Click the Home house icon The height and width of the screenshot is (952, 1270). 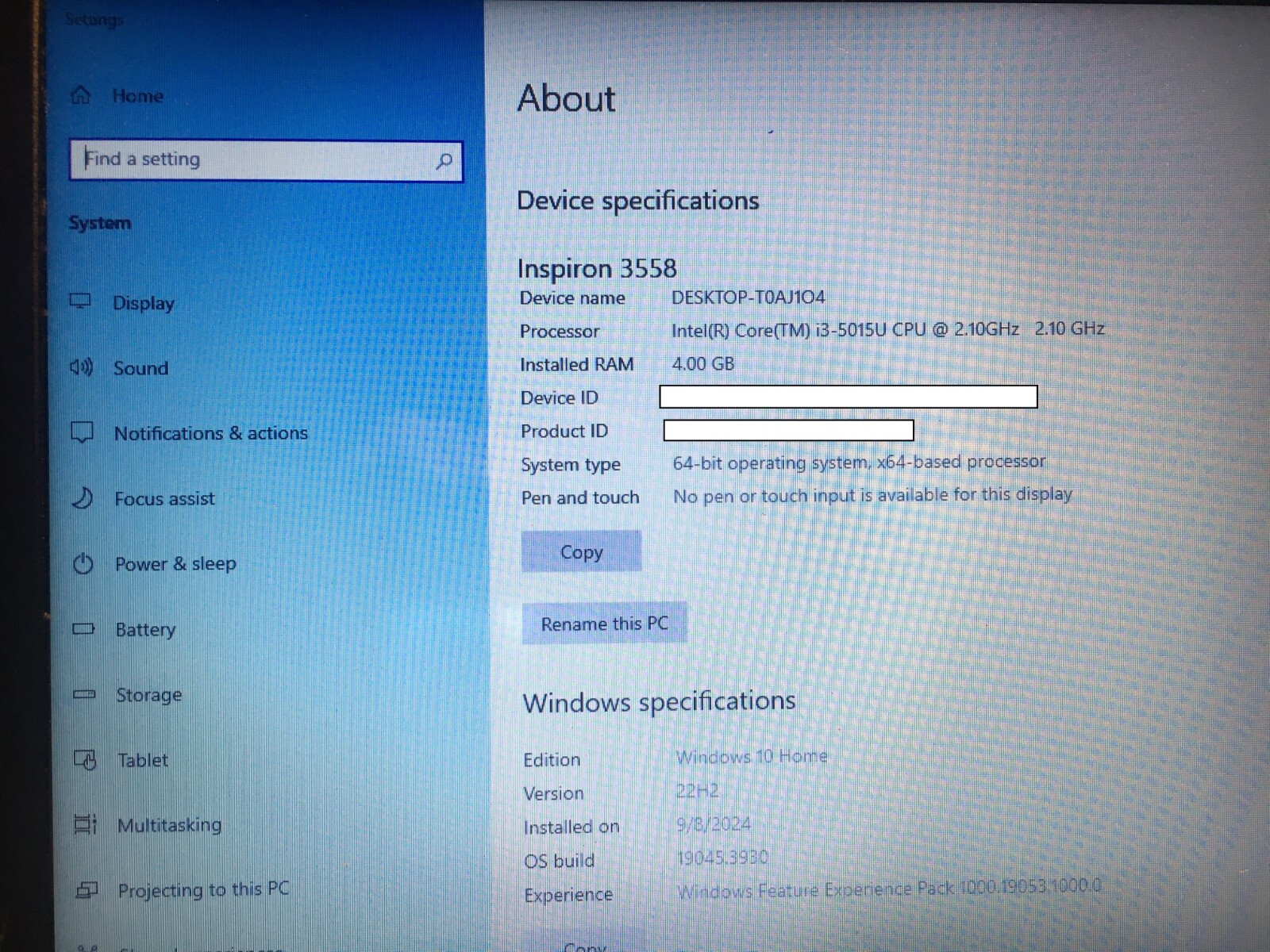pos(81,95)
